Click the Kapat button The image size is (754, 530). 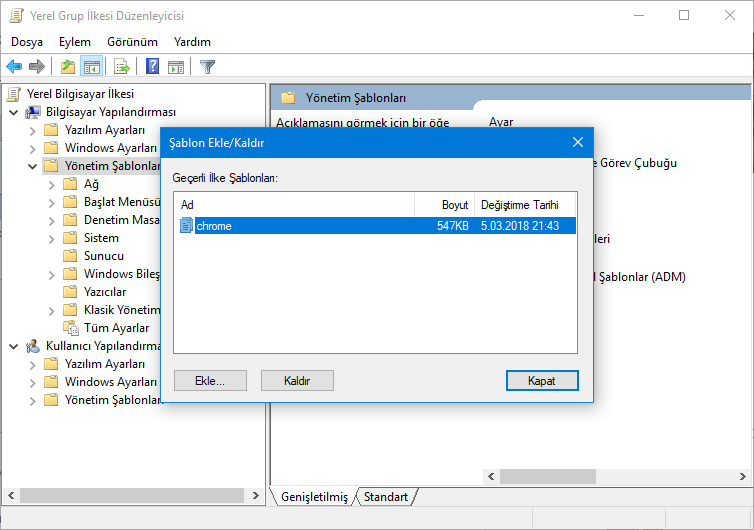click(542, 380)
